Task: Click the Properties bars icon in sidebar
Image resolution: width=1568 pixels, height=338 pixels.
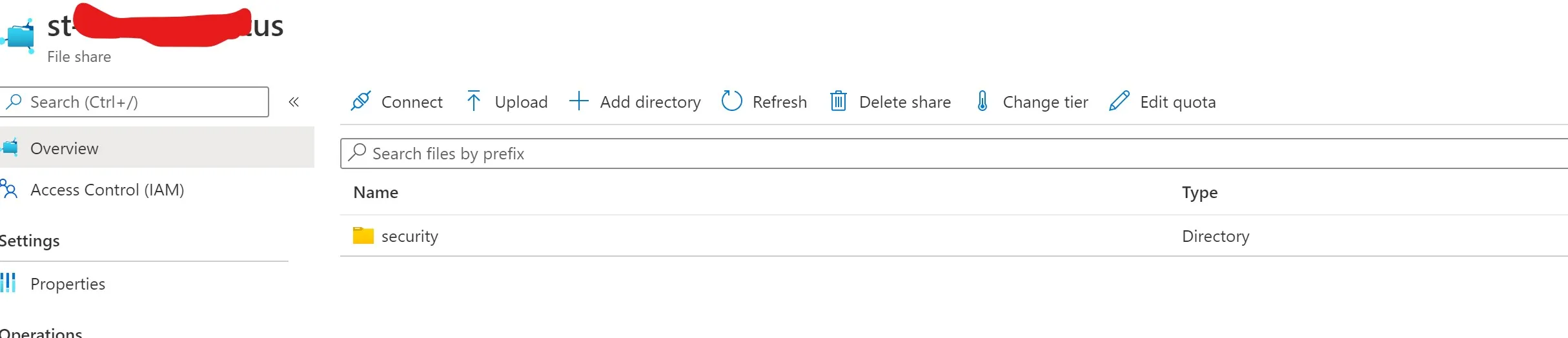Action: point(8,283)
